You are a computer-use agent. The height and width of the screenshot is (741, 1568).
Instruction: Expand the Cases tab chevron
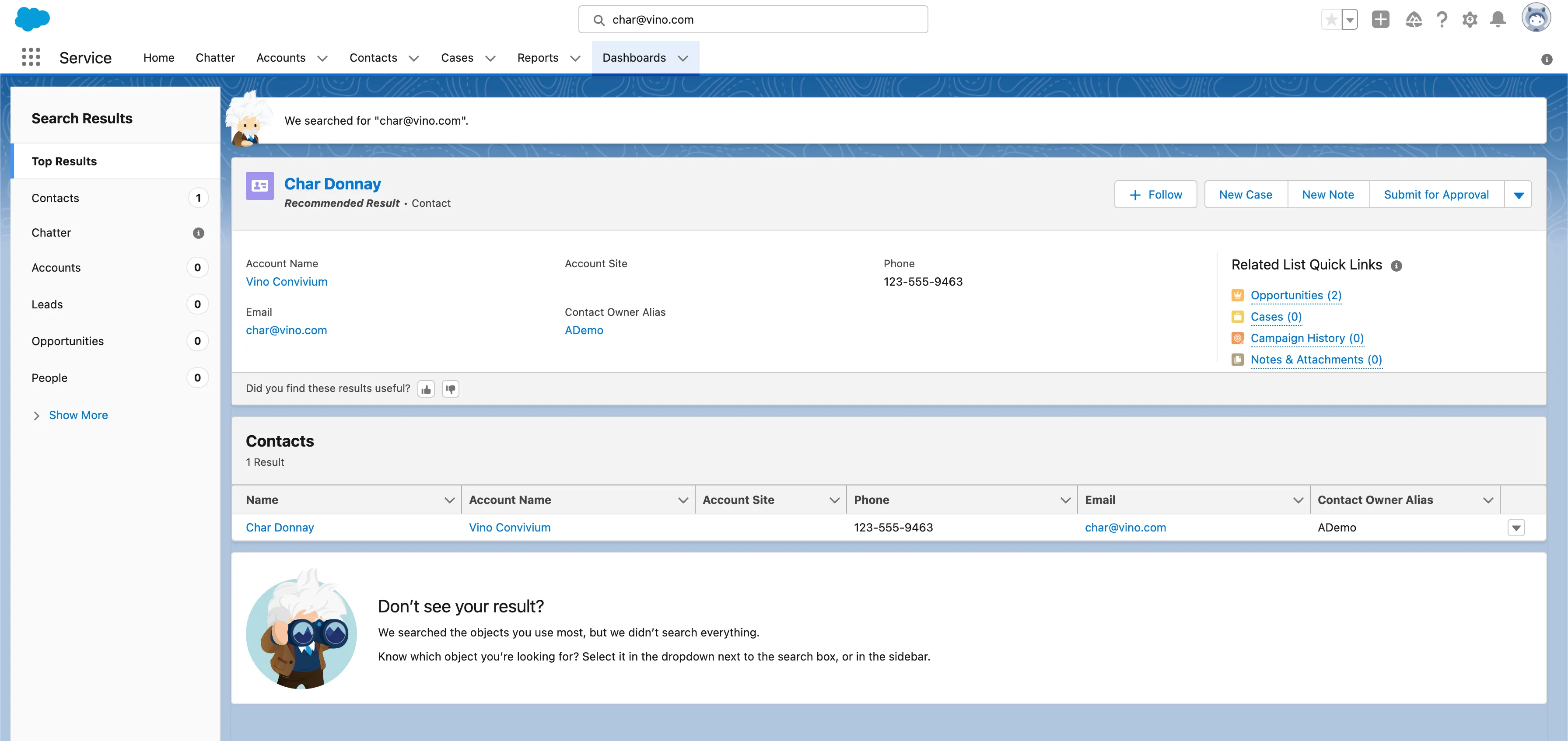490,59
